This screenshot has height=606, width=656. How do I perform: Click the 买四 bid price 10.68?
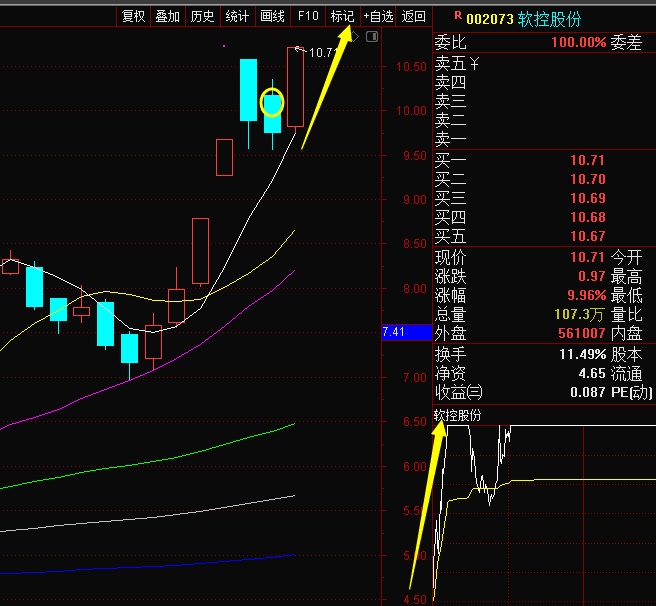[587, 217]
